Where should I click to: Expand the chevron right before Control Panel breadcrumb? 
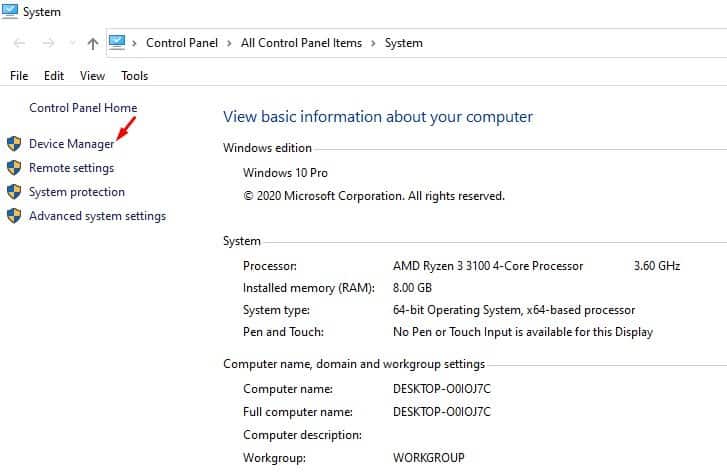tap(135, 43)
